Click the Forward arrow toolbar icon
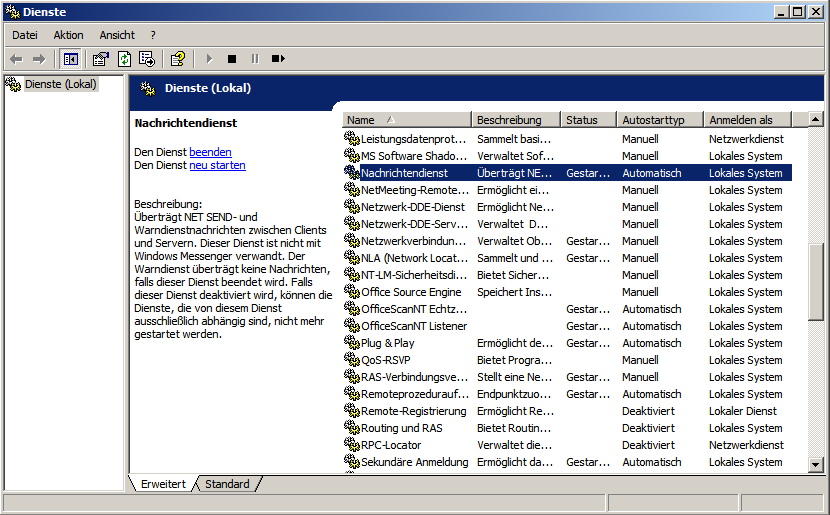The image size is (830, 515). tap(39, 59)
